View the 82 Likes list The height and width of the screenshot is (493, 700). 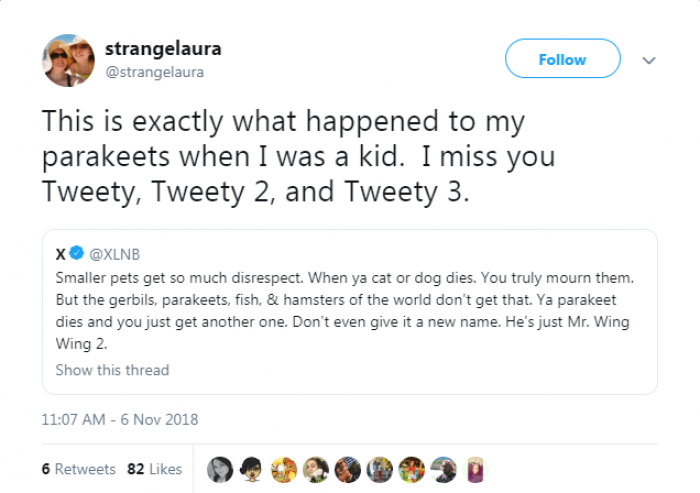point(155,469)
